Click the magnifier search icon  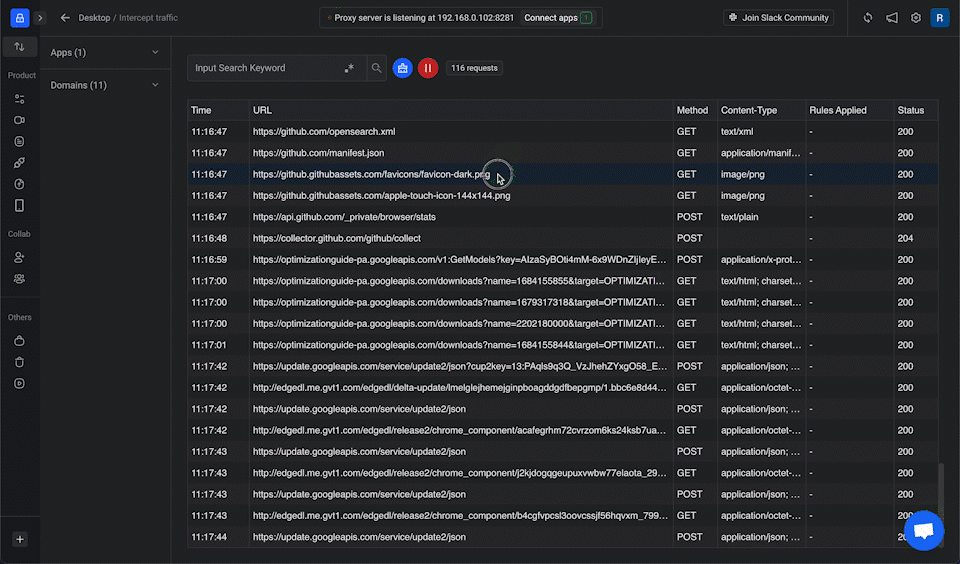(x=377, y=68)
